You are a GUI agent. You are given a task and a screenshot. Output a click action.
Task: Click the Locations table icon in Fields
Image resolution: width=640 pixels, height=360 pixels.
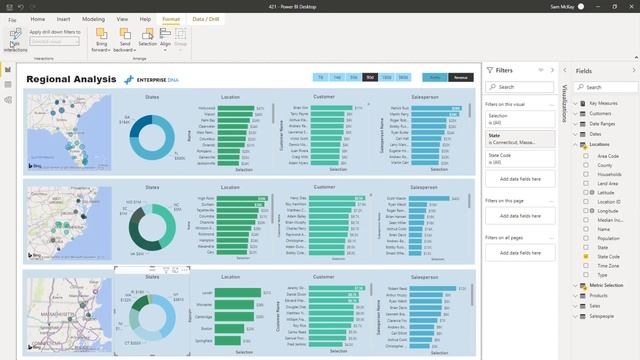tap(583, 144)
